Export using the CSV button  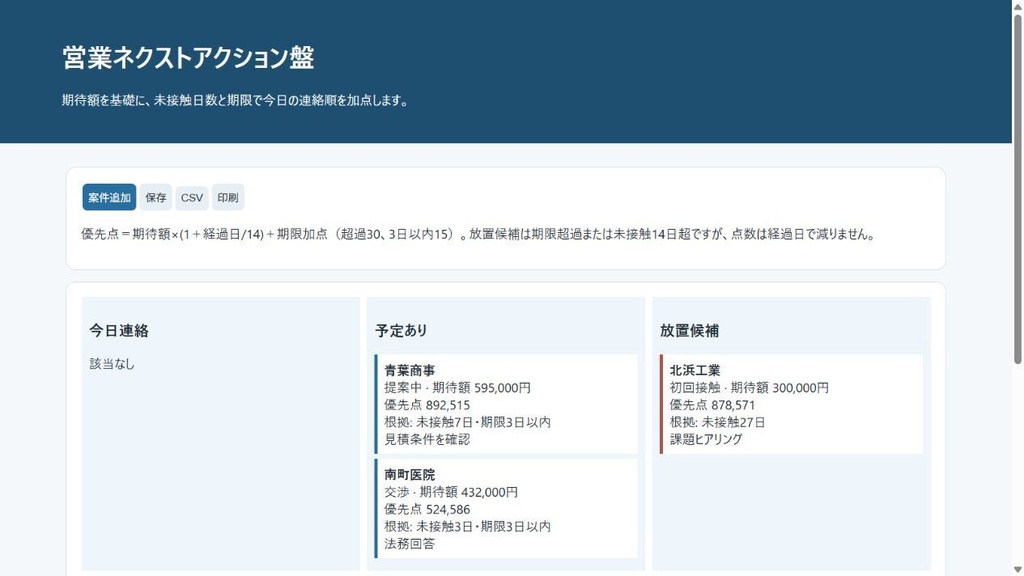[x=192, y=197]
